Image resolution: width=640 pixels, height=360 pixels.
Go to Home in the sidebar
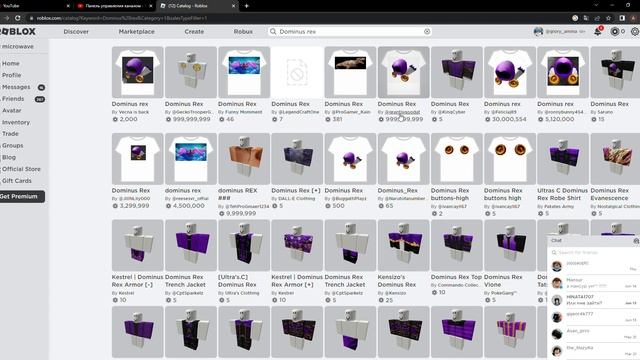tap(11, 63)
